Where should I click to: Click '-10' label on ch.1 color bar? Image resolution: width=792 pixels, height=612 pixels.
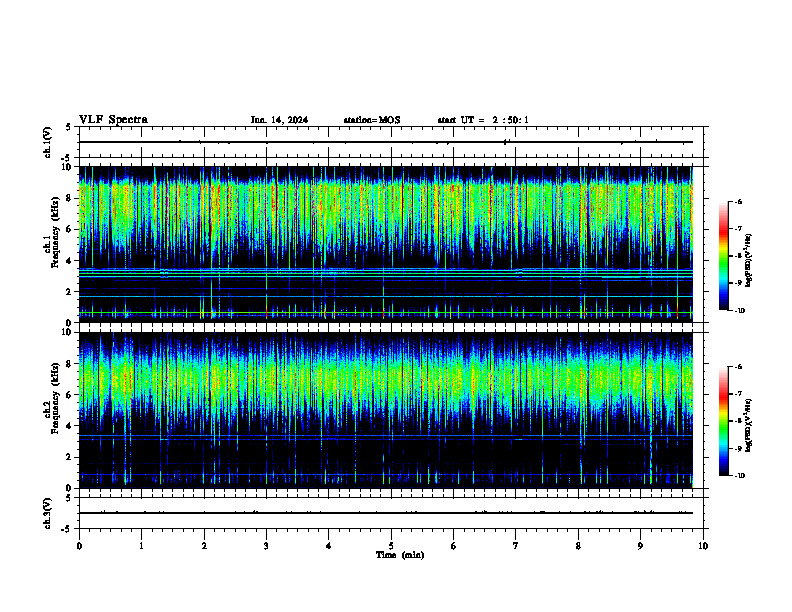(x=739, y=311)
